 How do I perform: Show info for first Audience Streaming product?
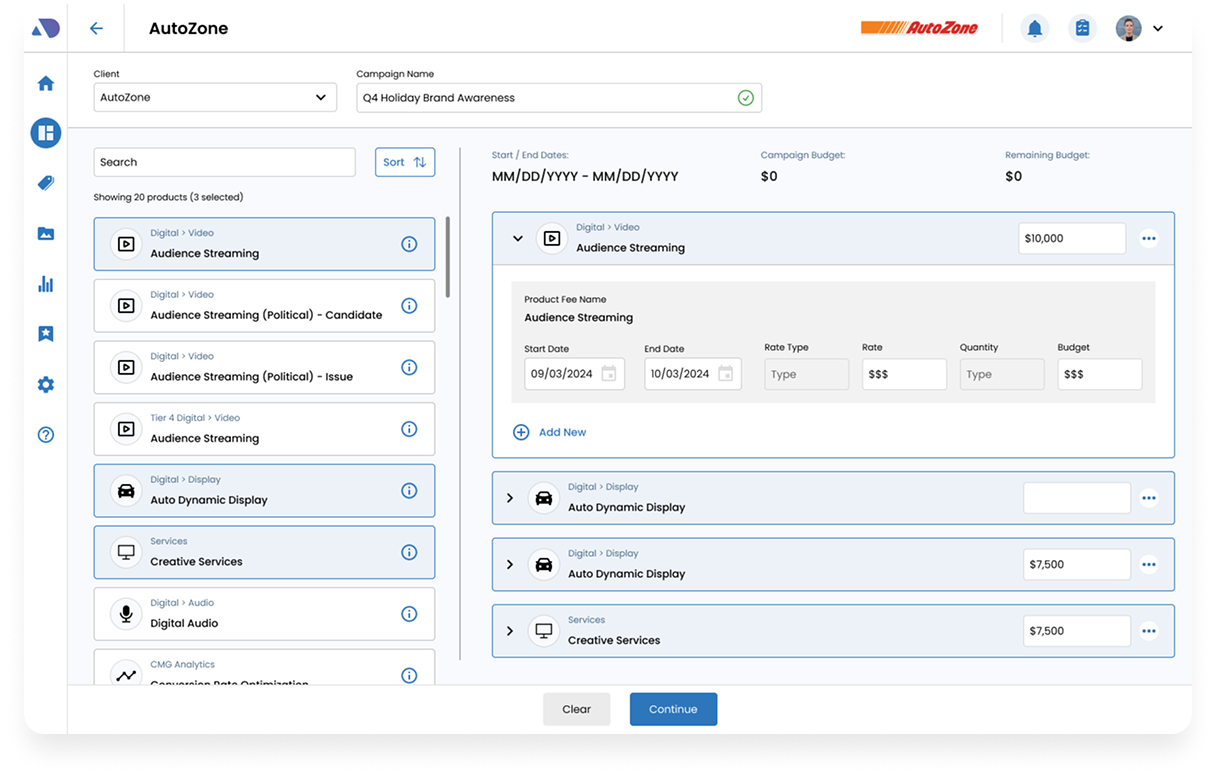[409, 244]
